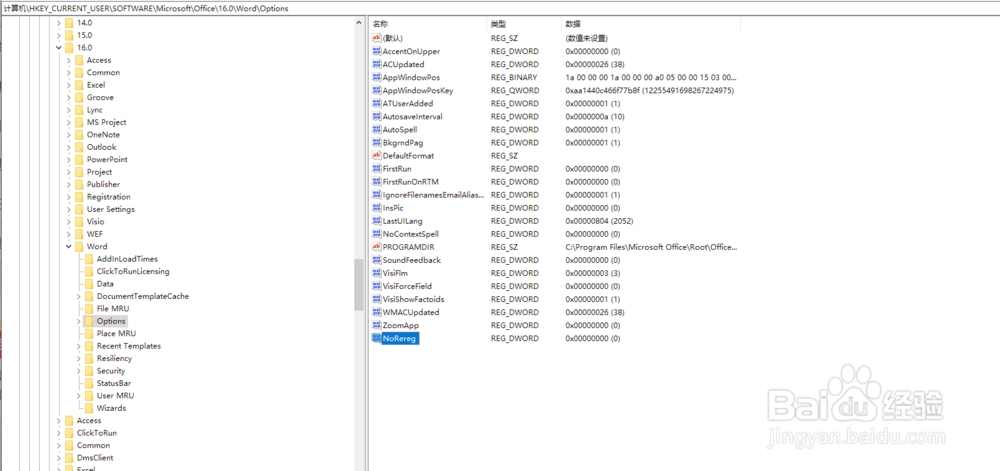The image size is (1000, 471).
Task: Expand the Recent Templates key
Action: (x=79, y=346)
